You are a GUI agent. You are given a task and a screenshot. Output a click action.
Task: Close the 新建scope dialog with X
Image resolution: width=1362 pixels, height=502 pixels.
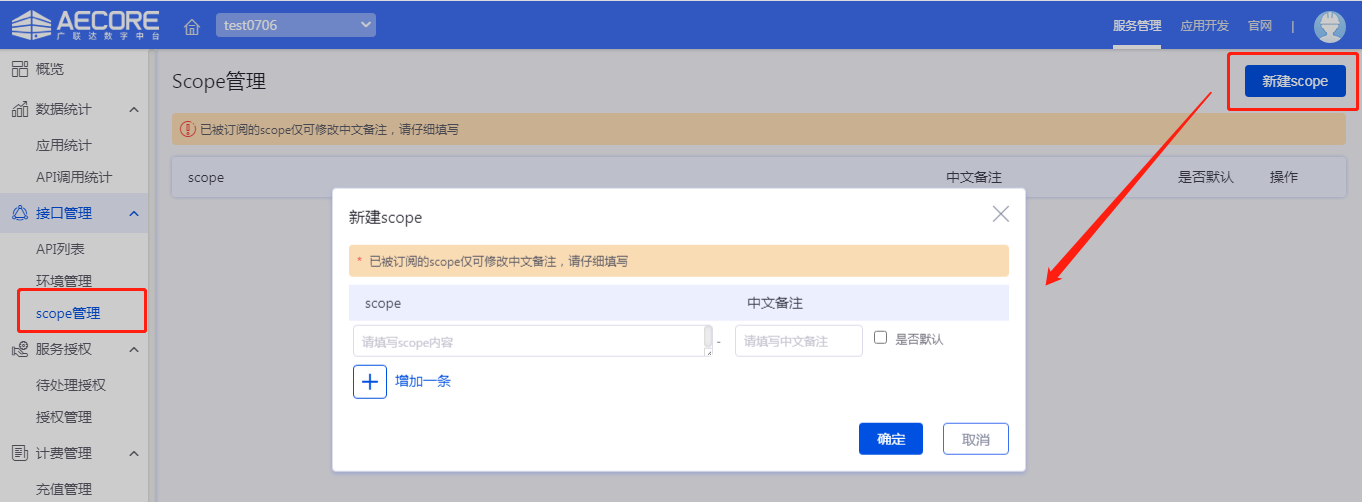[x=1000, y=214]
